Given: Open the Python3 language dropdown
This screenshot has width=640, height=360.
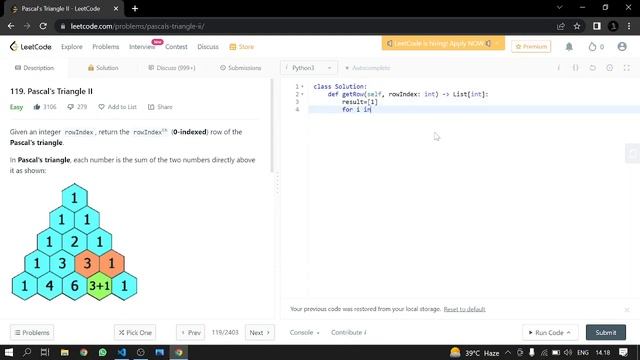Looking at the screenshot, I should (309, 68).
